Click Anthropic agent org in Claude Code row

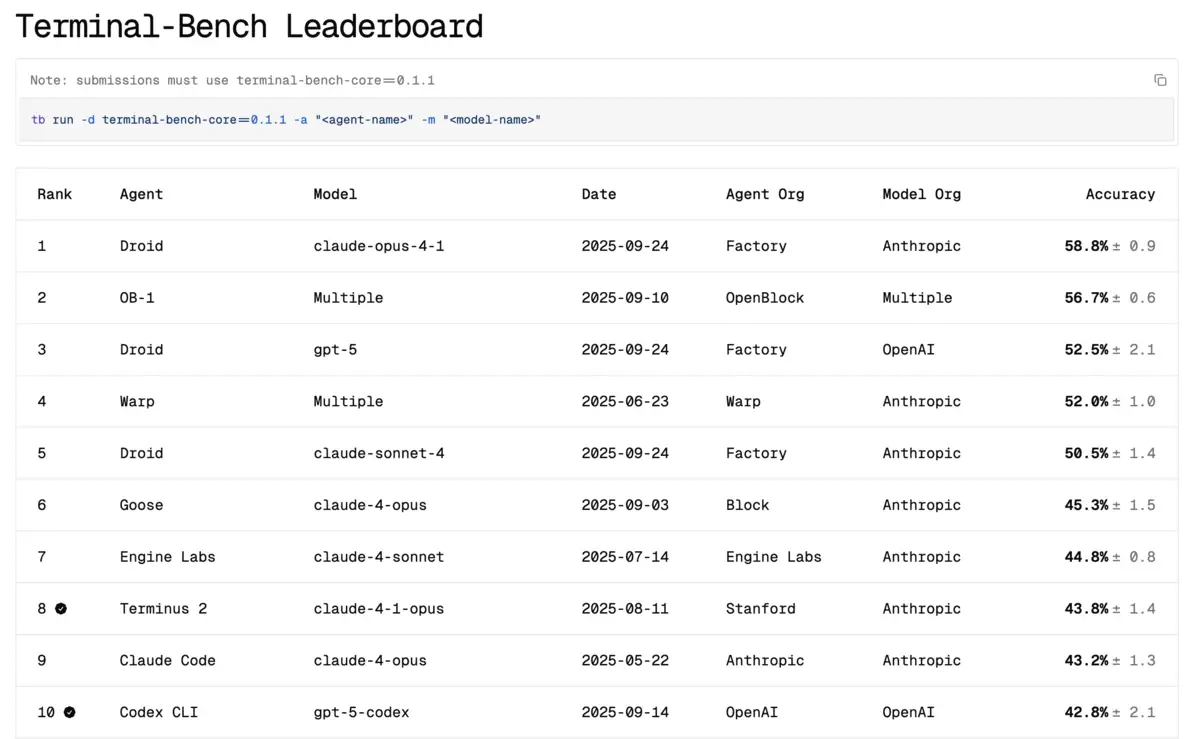765,660
